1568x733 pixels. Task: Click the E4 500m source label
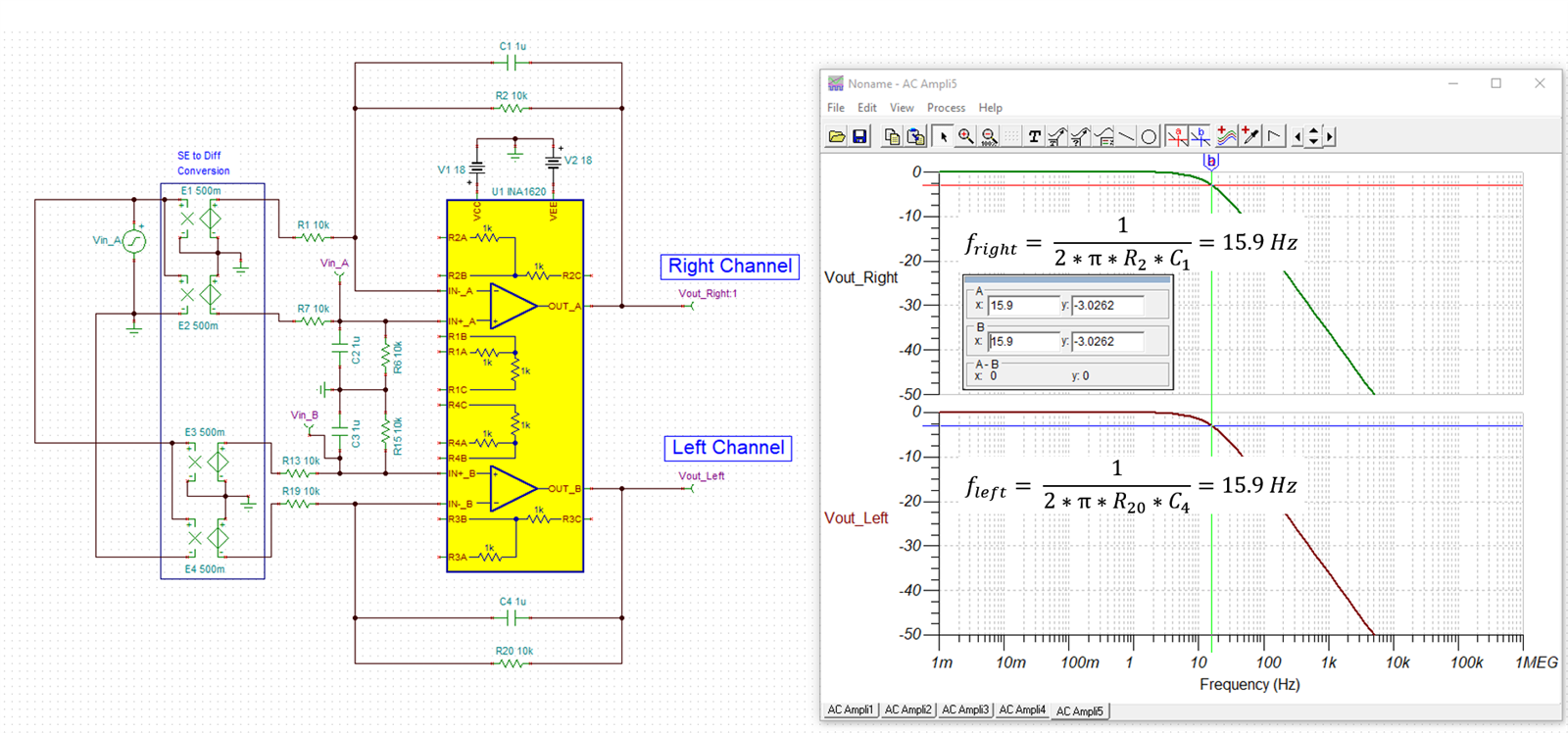[205, 568]
